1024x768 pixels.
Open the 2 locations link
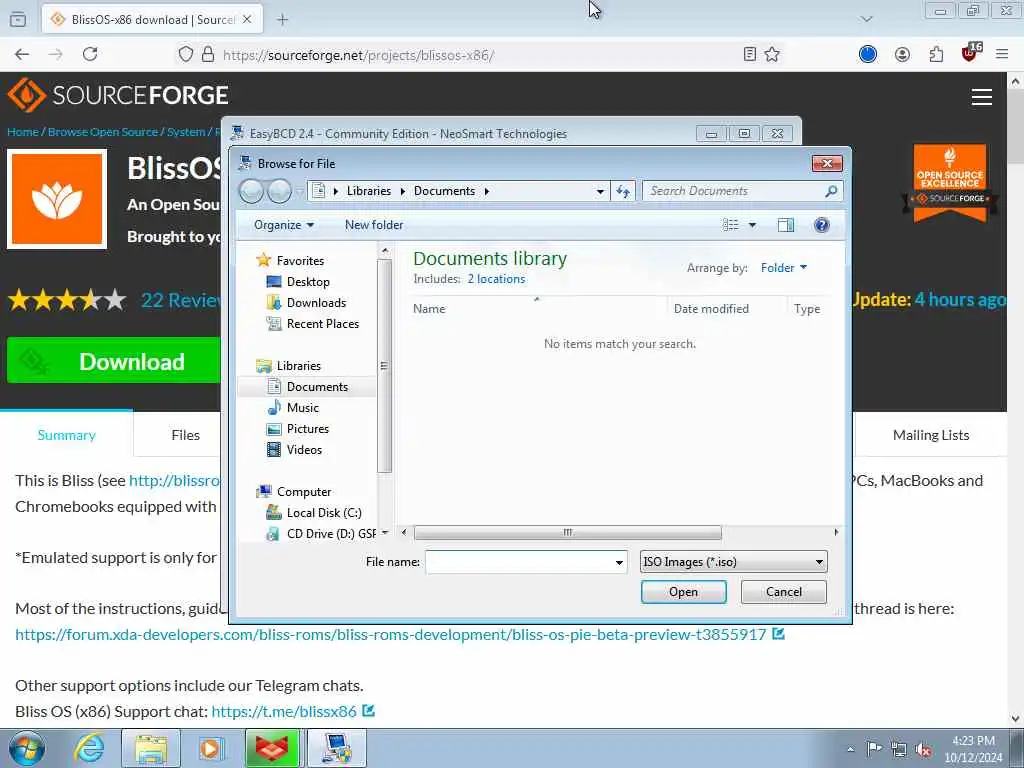click(x=496, y=279)
